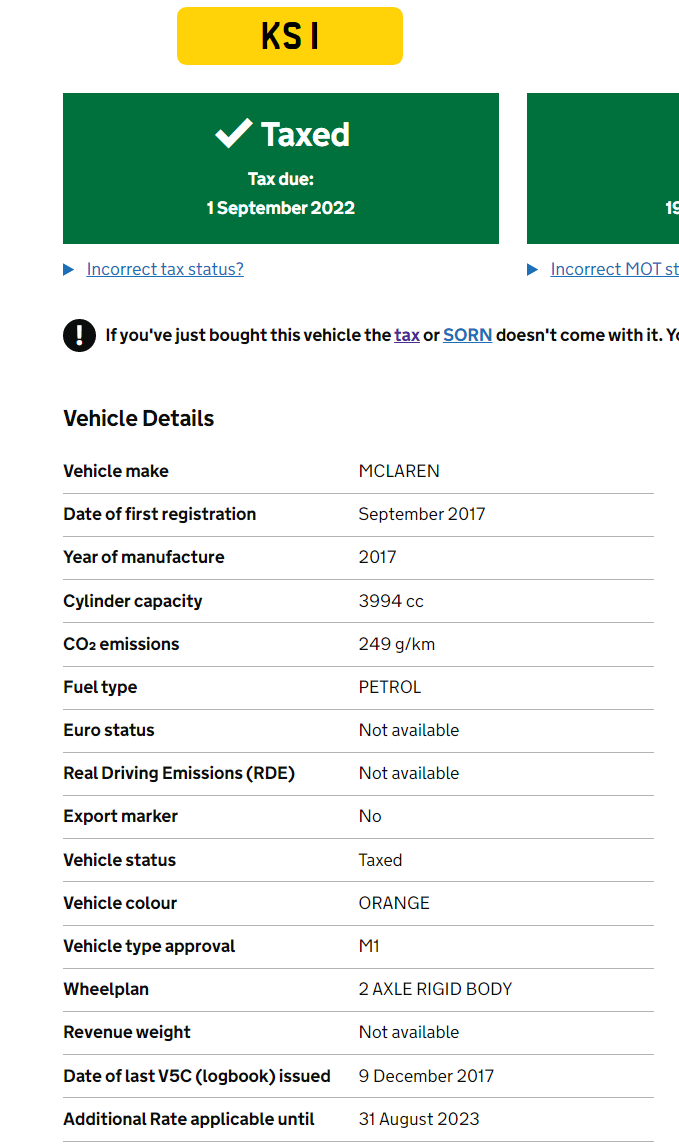Click the KS 1 yellow number plate
Screen dimensions: 679x1145
click(x=290, y=36)
